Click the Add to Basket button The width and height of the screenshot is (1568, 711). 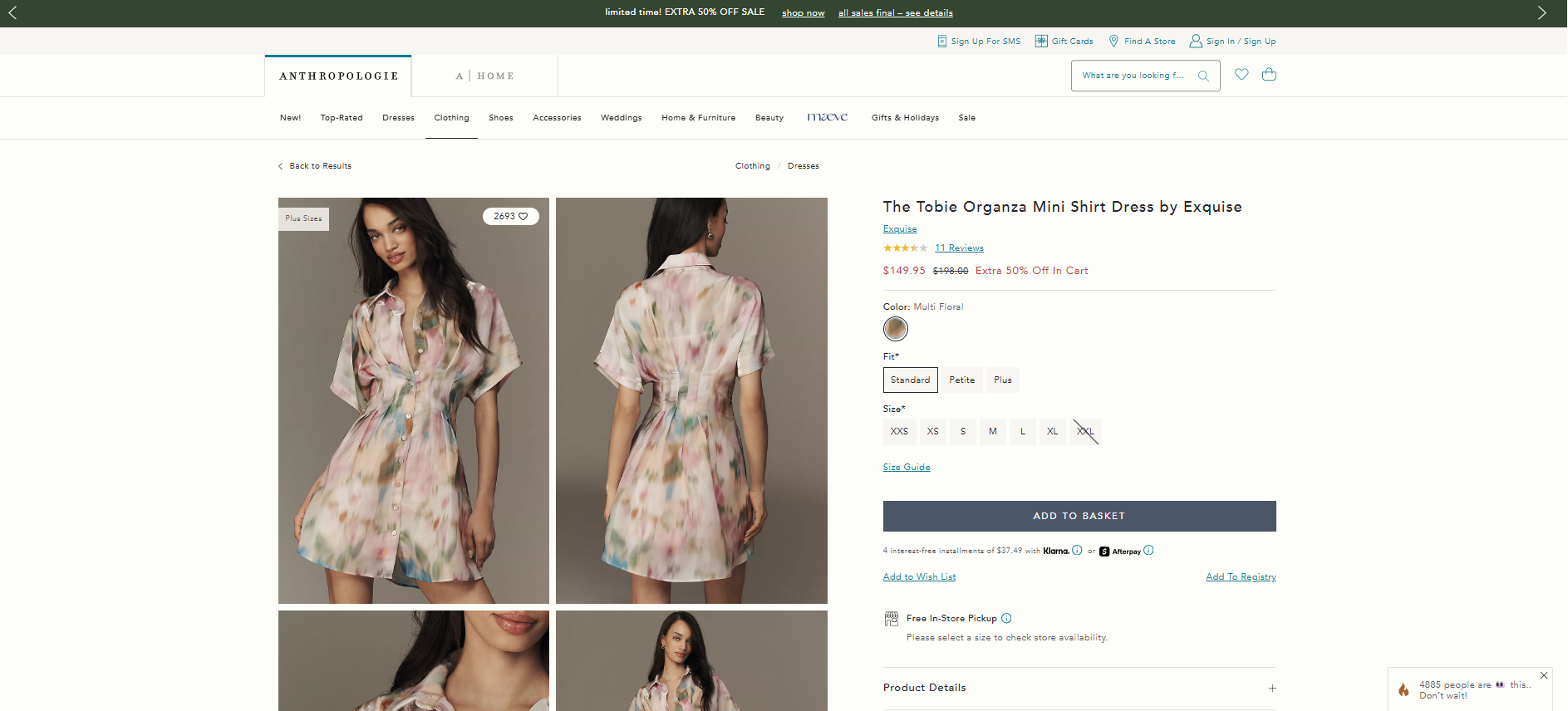(x=1079, y=516)
